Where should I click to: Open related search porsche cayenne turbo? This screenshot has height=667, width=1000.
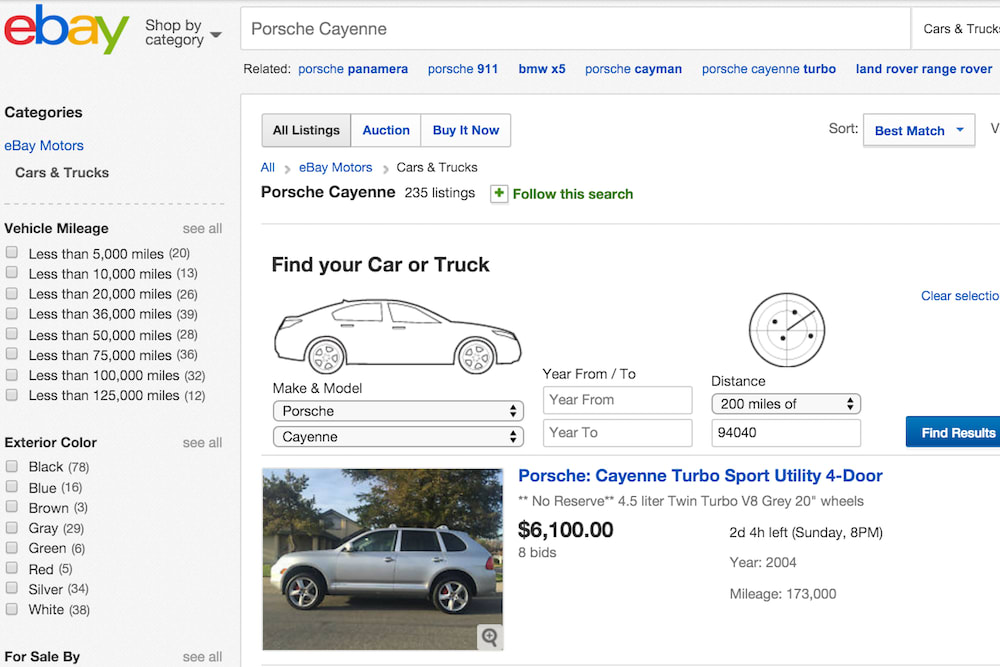click(x=768, y=69)
